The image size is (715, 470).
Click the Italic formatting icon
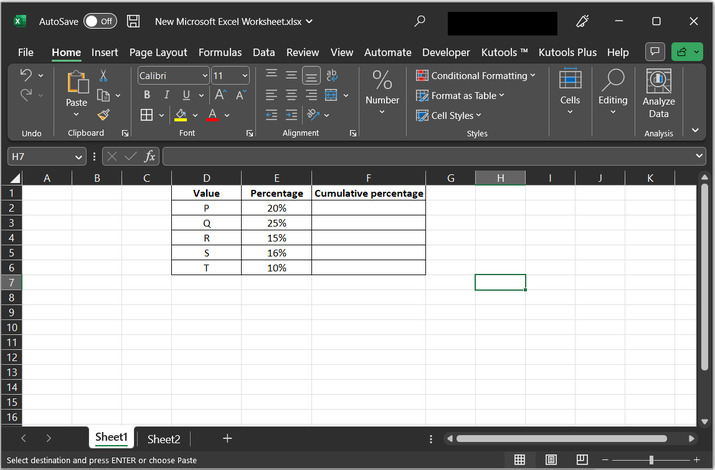166,95
